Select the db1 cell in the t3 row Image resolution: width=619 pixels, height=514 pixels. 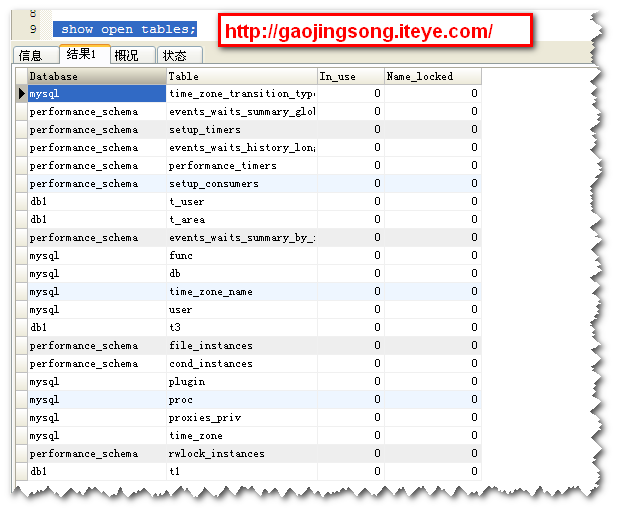[x=97, y=327]
